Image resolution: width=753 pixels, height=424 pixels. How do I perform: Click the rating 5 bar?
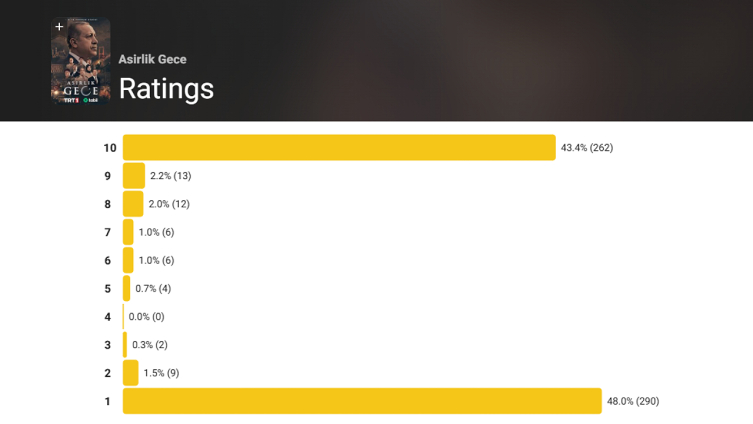[126, 289]
